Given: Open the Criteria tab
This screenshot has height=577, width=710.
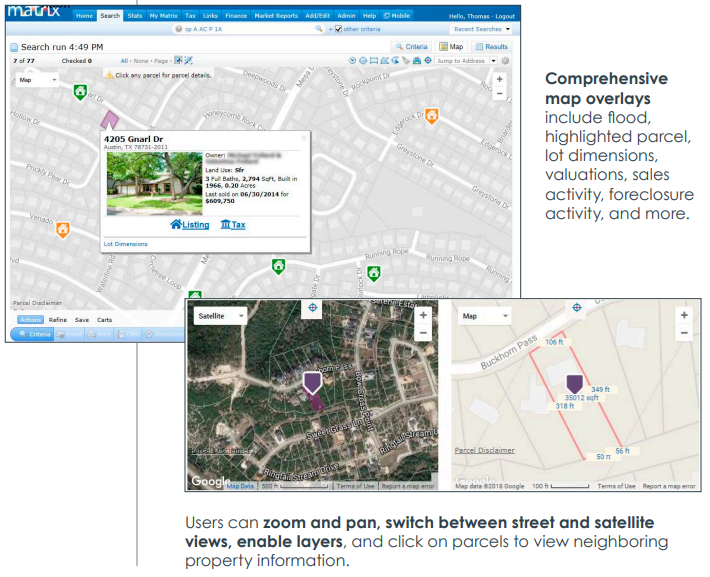Looking at the screenshot, I should click(x=412, y=47).
